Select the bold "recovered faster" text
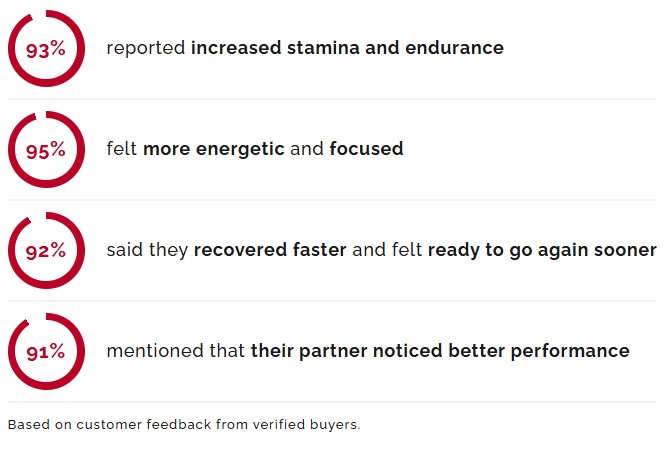Viewport: 670px width, 475px height. 270,250
